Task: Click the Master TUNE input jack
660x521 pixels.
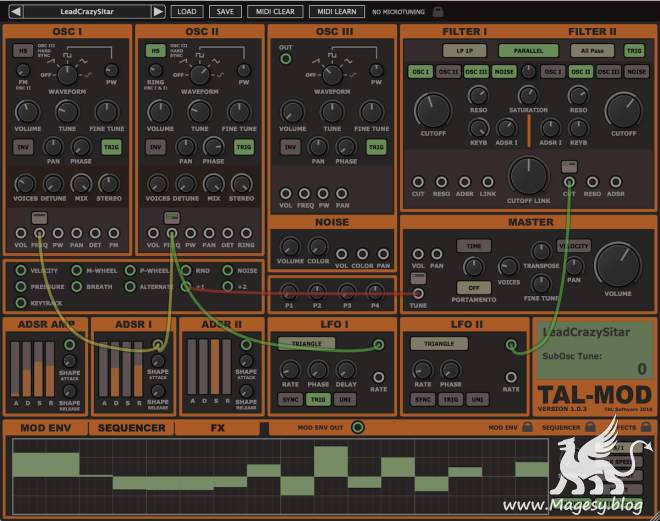Action: pyautogui.click(x=418, y=293)
